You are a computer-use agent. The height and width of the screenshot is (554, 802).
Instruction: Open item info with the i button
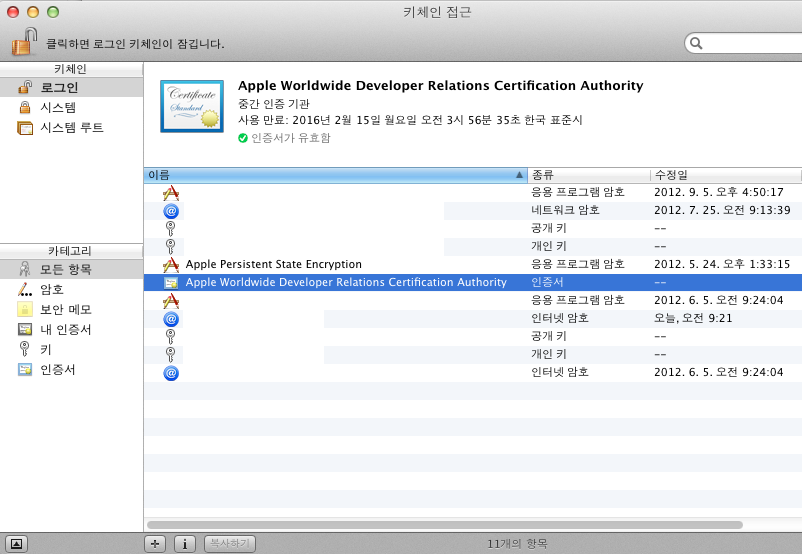pos(185,544)
